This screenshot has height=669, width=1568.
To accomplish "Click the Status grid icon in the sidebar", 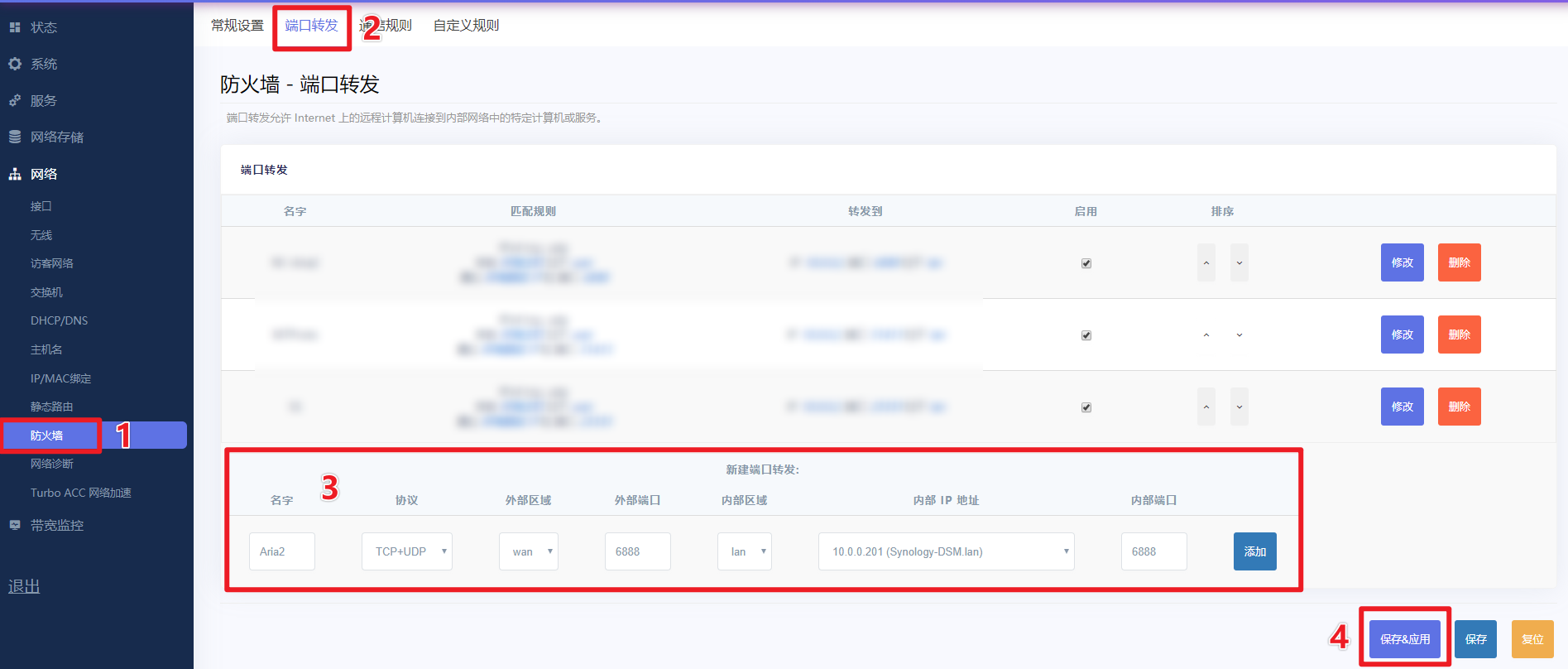I will pos(15,27).
